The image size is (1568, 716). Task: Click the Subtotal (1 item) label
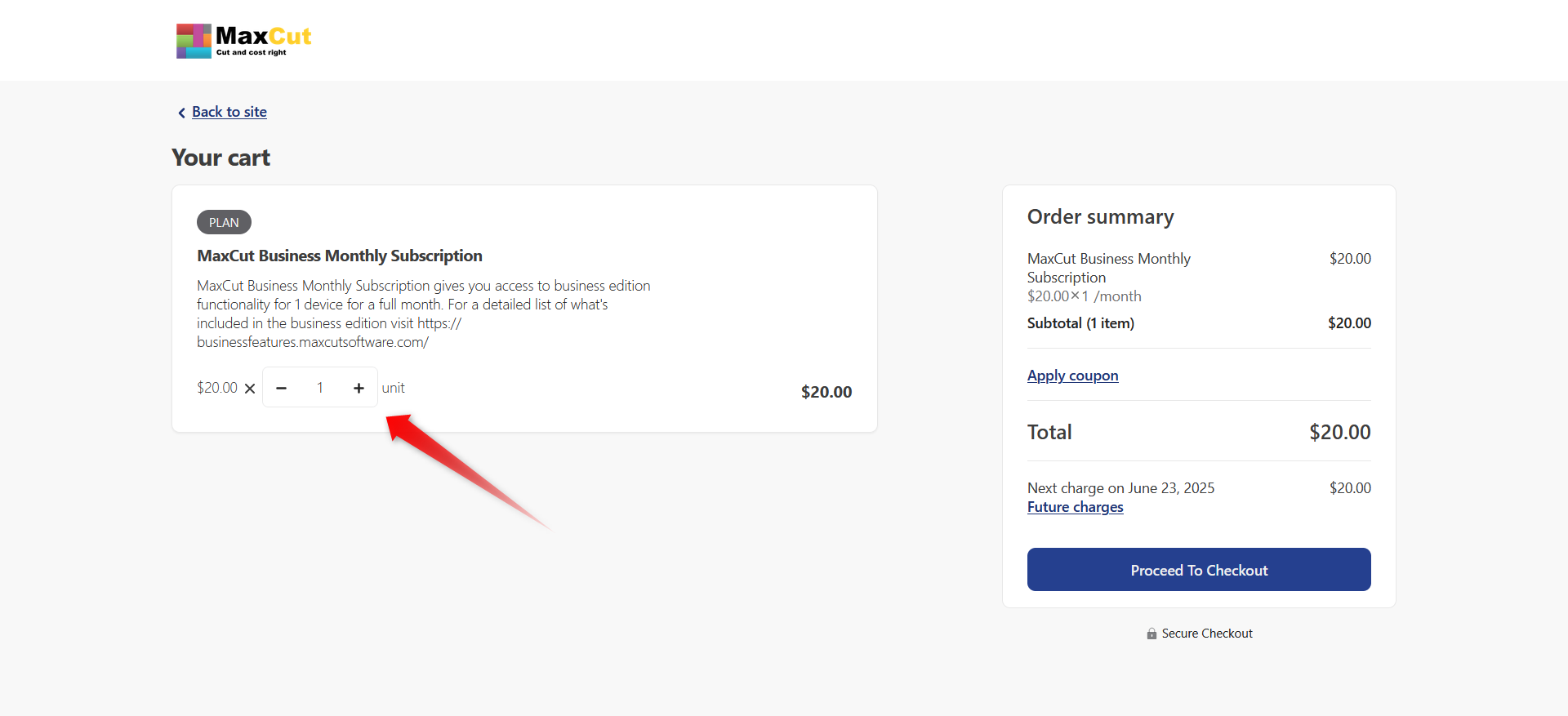coord(1080,323)
